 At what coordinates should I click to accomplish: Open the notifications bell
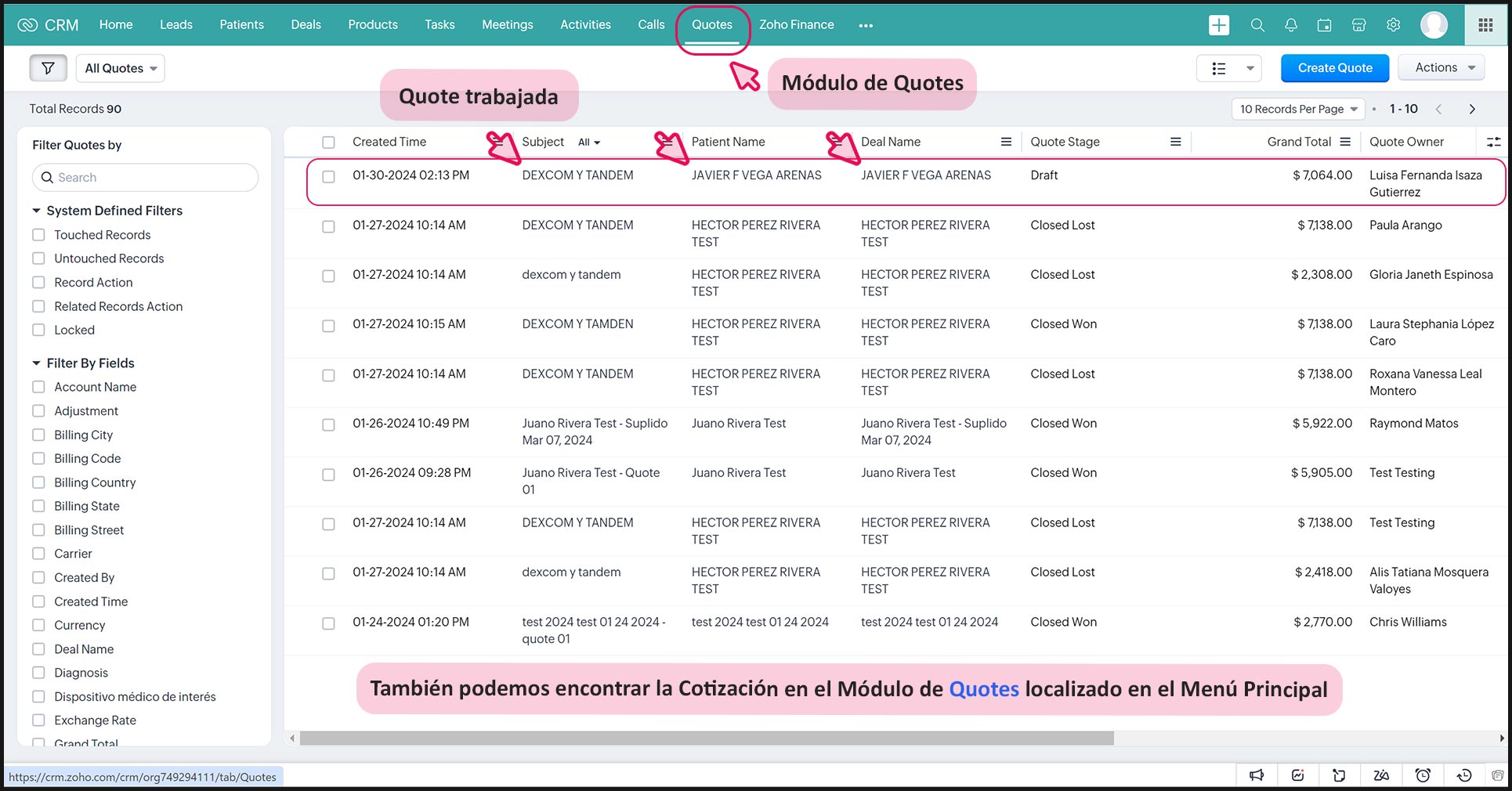click(x=1291, y=25)
